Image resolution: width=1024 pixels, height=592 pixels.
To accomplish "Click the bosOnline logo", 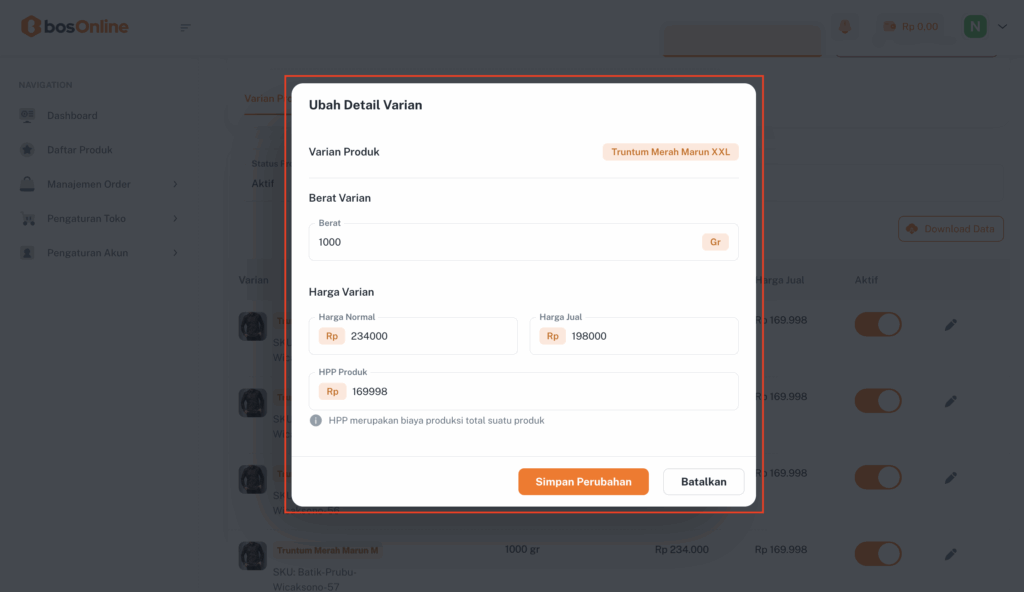I will pos(75,27).
